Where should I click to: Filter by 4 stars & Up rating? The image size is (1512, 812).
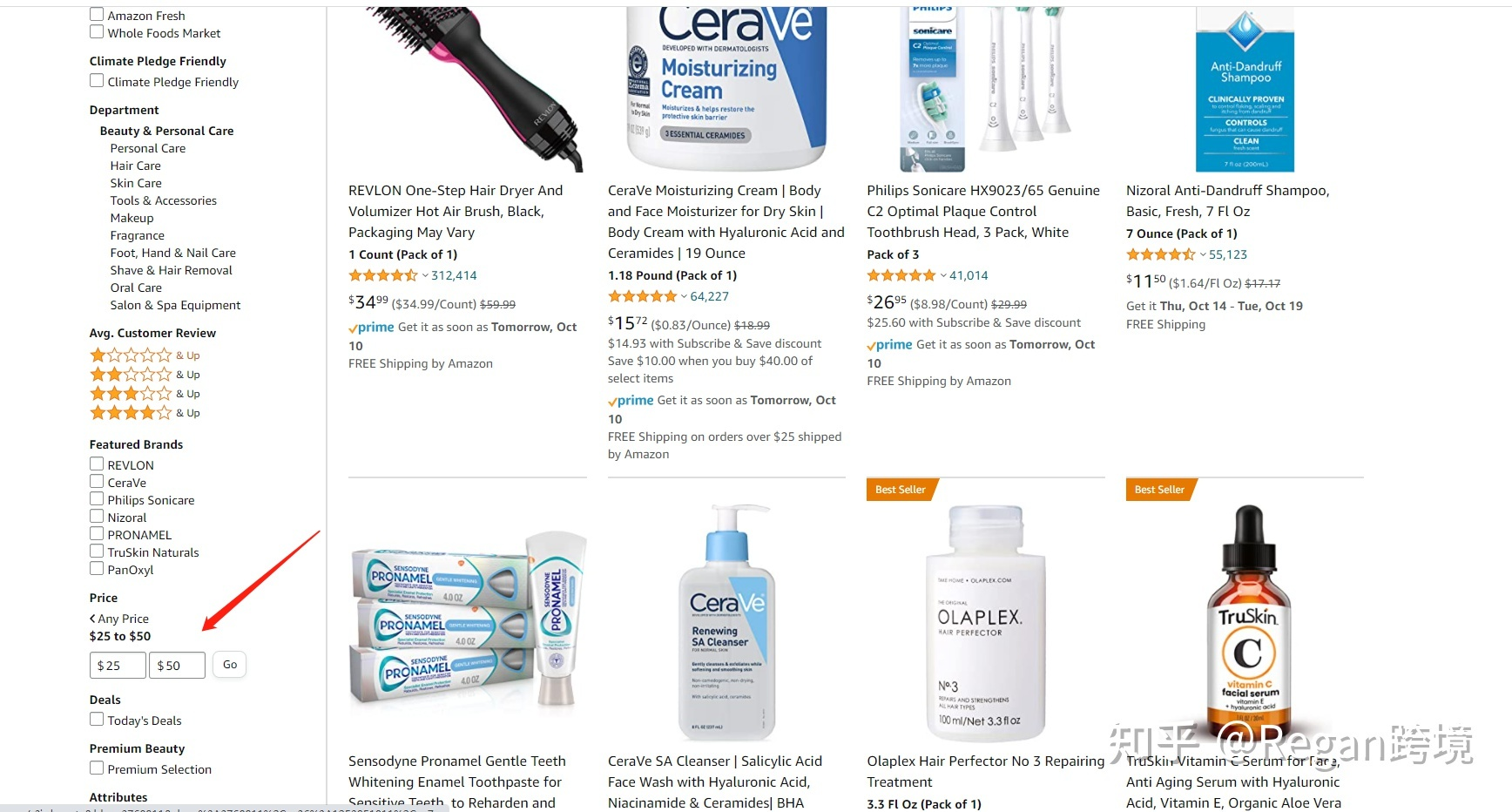point(145,413)
